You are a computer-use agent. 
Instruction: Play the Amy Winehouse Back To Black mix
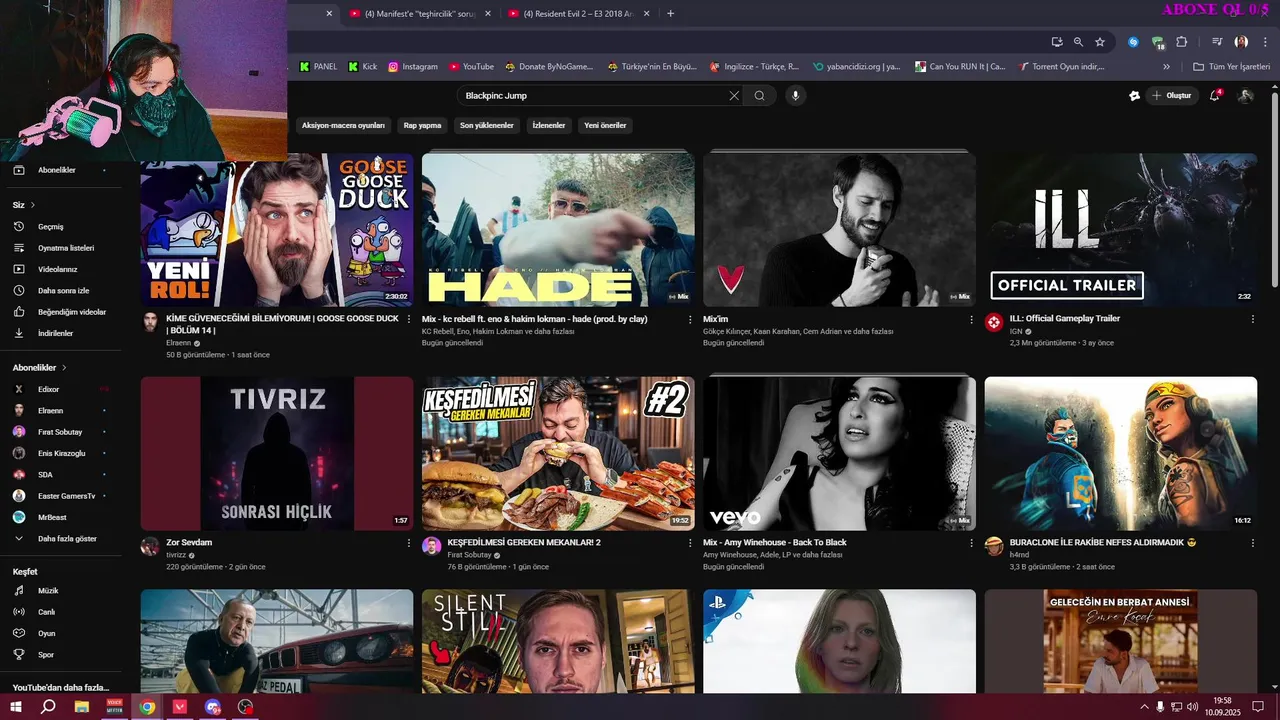coord(839,454)
